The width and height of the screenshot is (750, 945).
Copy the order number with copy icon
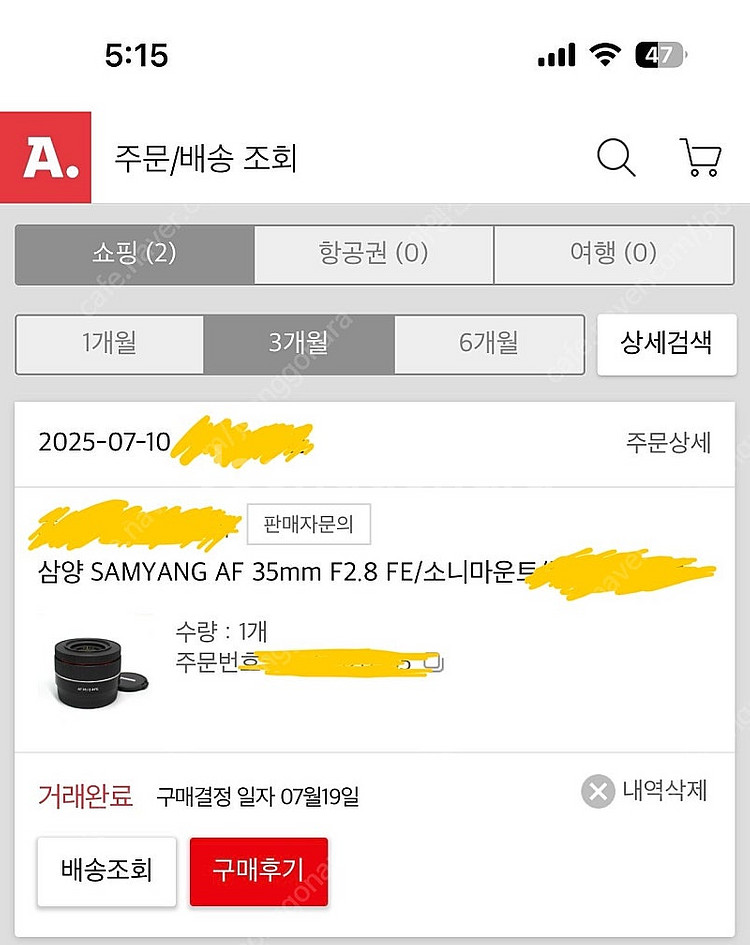(432, 663)
